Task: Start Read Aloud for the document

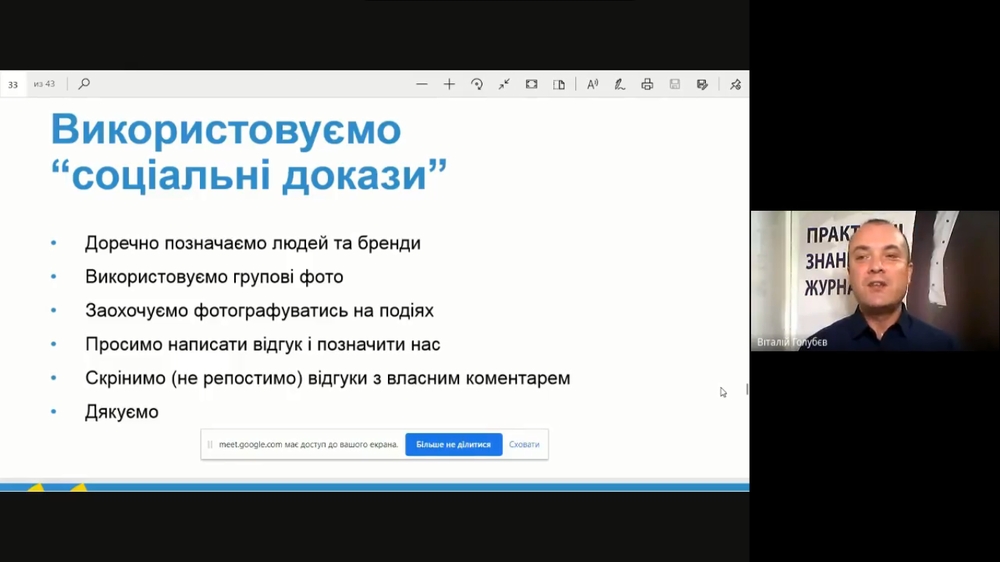Action: click(x=593, y=85)
